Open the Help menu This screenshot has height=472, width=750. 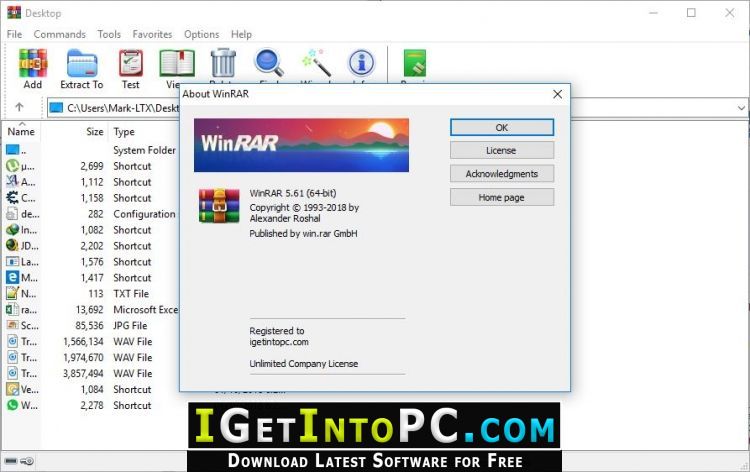[x=241, y=34]
